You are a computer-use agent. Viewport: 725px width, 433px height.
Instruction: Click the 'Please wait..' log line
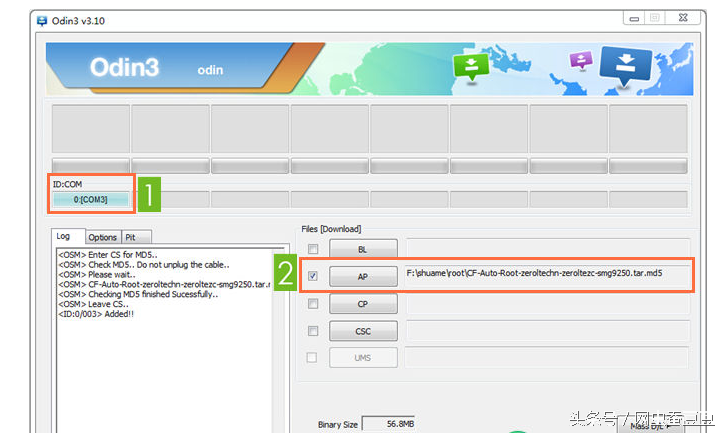pyautogui.click(x=97, y=275)
